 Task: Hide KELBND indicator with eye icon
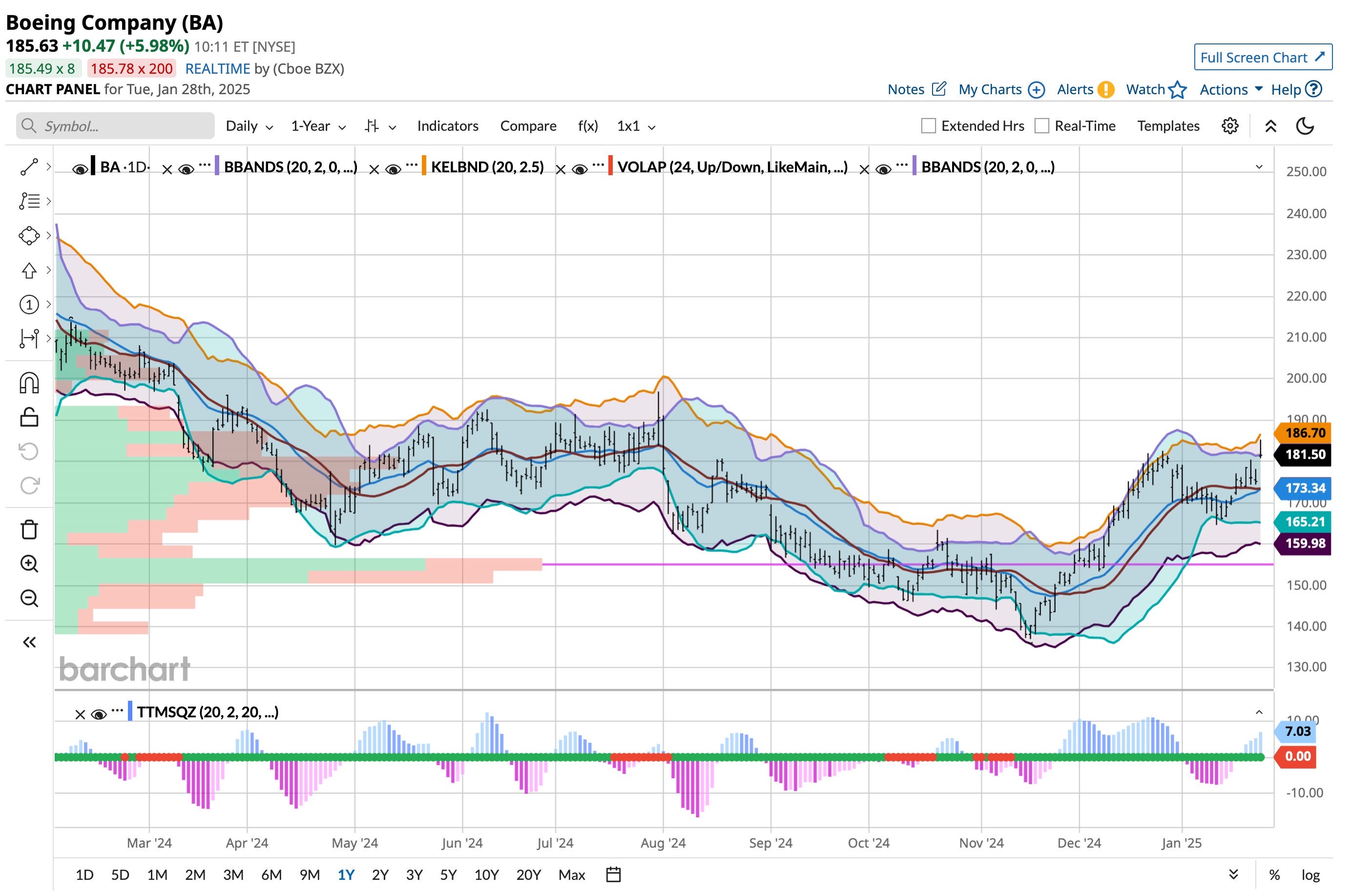[393, 169]
